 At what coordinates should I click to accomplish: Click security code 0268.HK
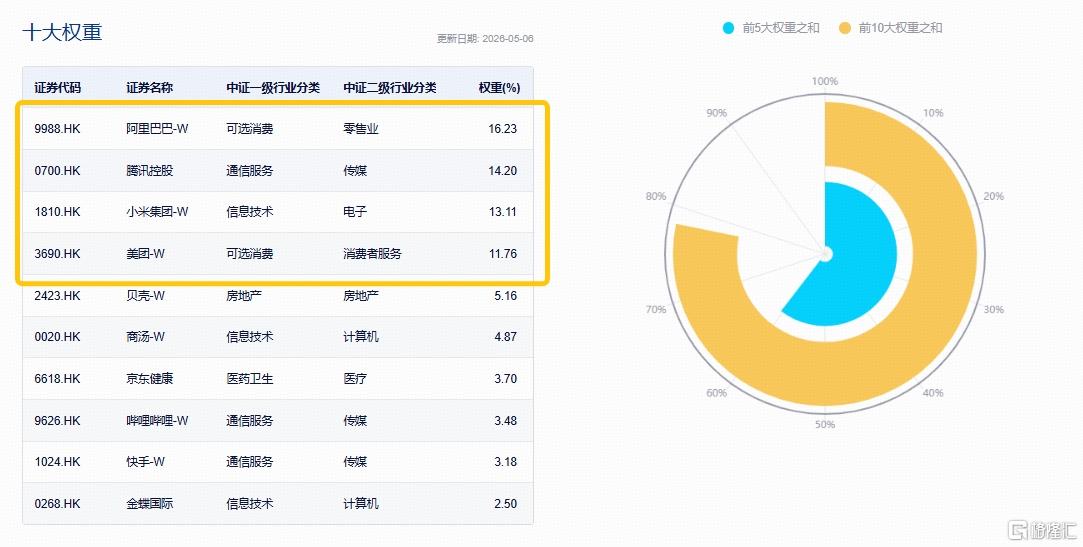[57, 504]
